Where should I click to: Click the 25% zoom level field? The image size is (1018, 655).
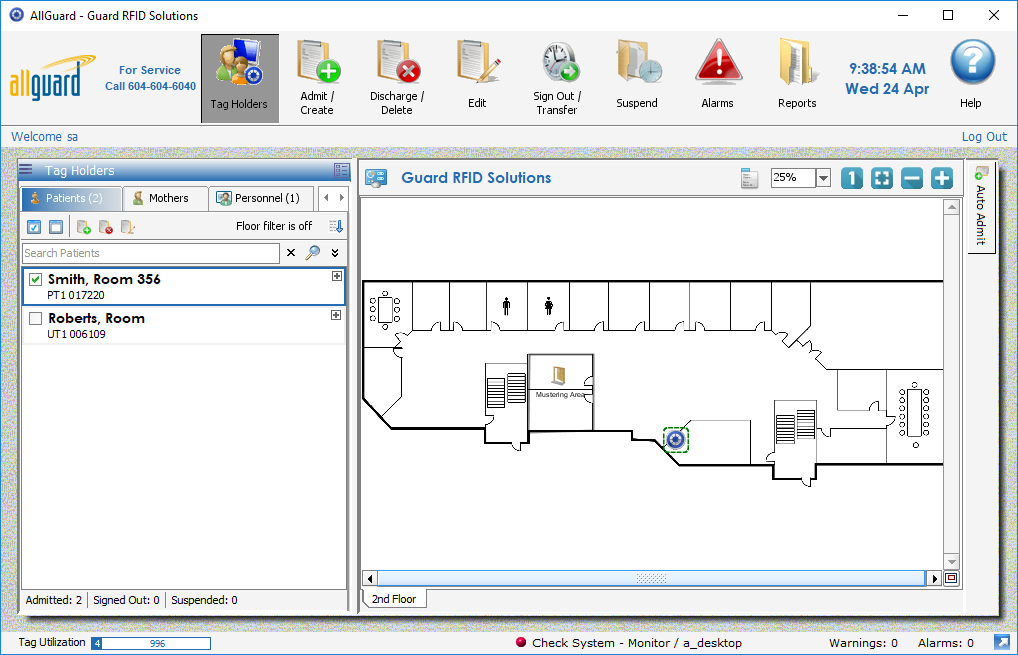pyautogui.click(x=792, y=177)
